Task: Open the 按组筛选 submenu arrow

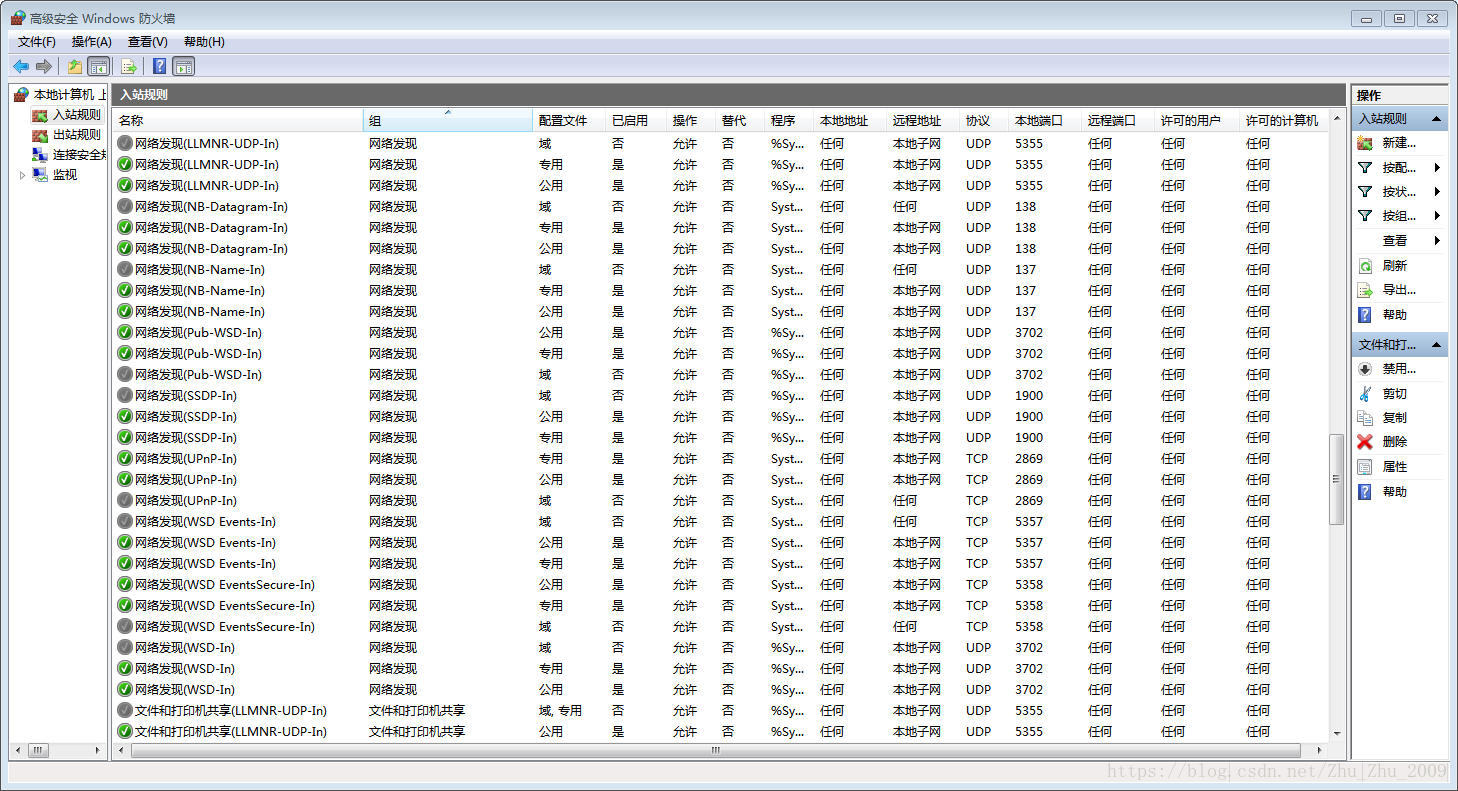Action: (1437, 216)
